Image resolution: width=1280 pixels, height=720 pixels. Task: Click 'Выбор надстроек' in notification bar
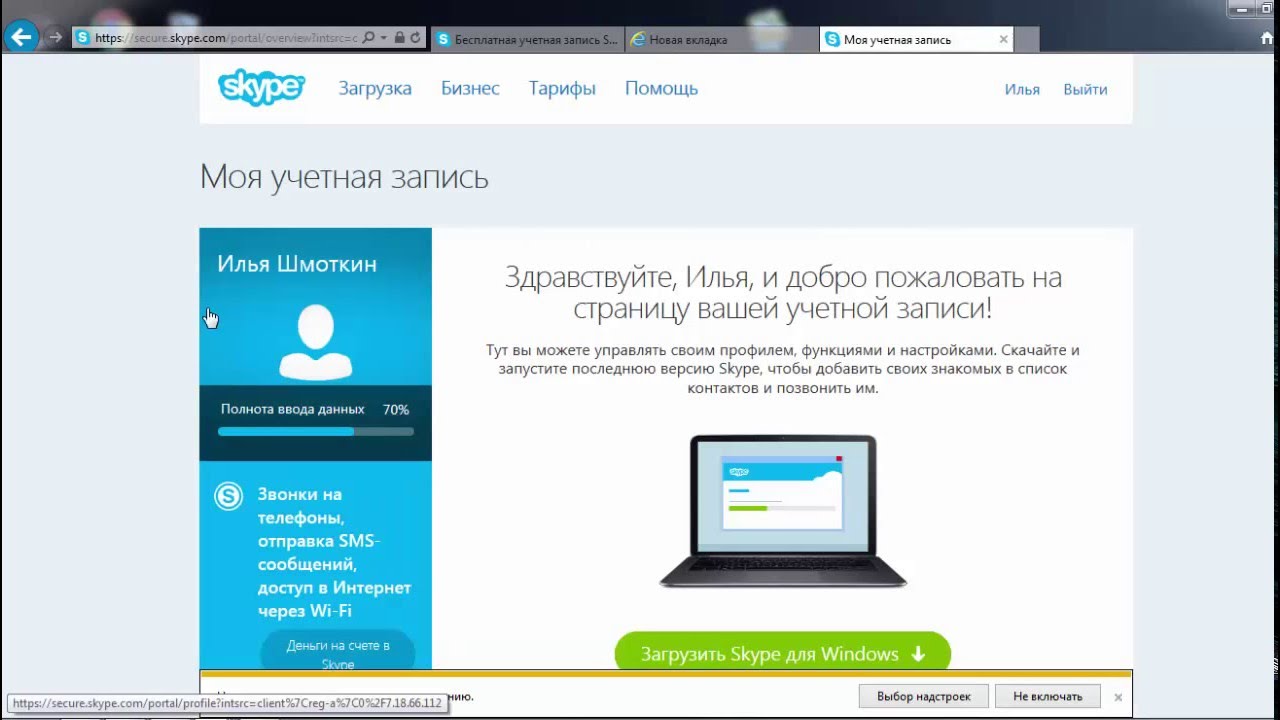coord(924,696)
